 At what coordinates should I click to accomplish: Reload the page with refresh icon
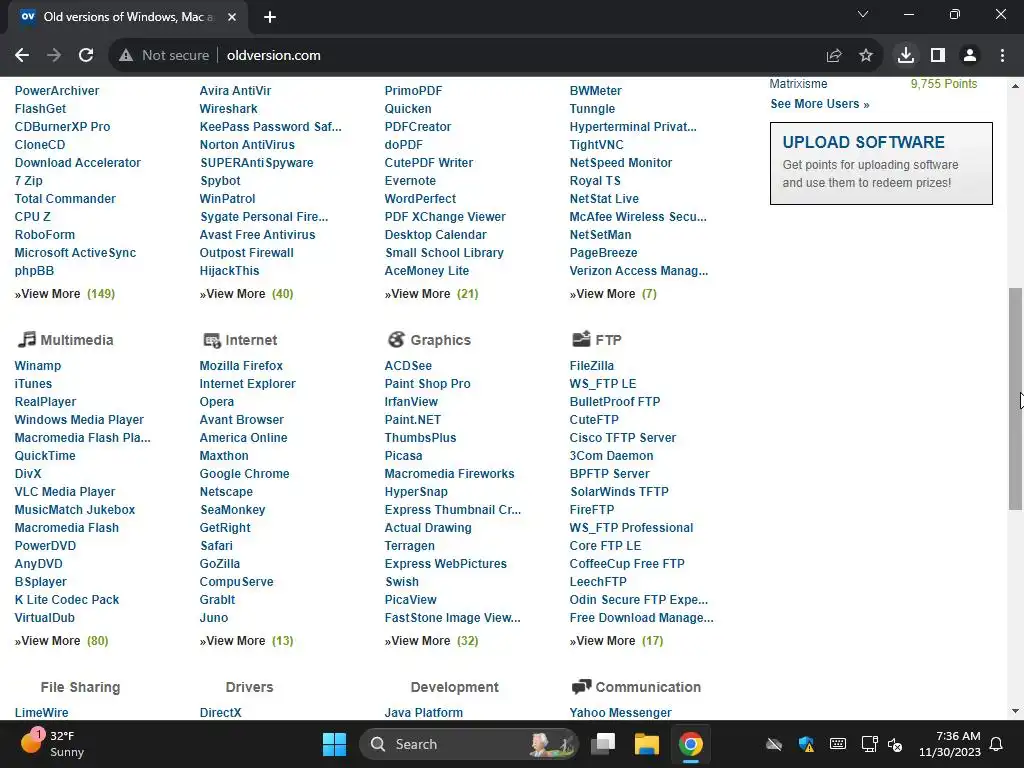point(86,56)
